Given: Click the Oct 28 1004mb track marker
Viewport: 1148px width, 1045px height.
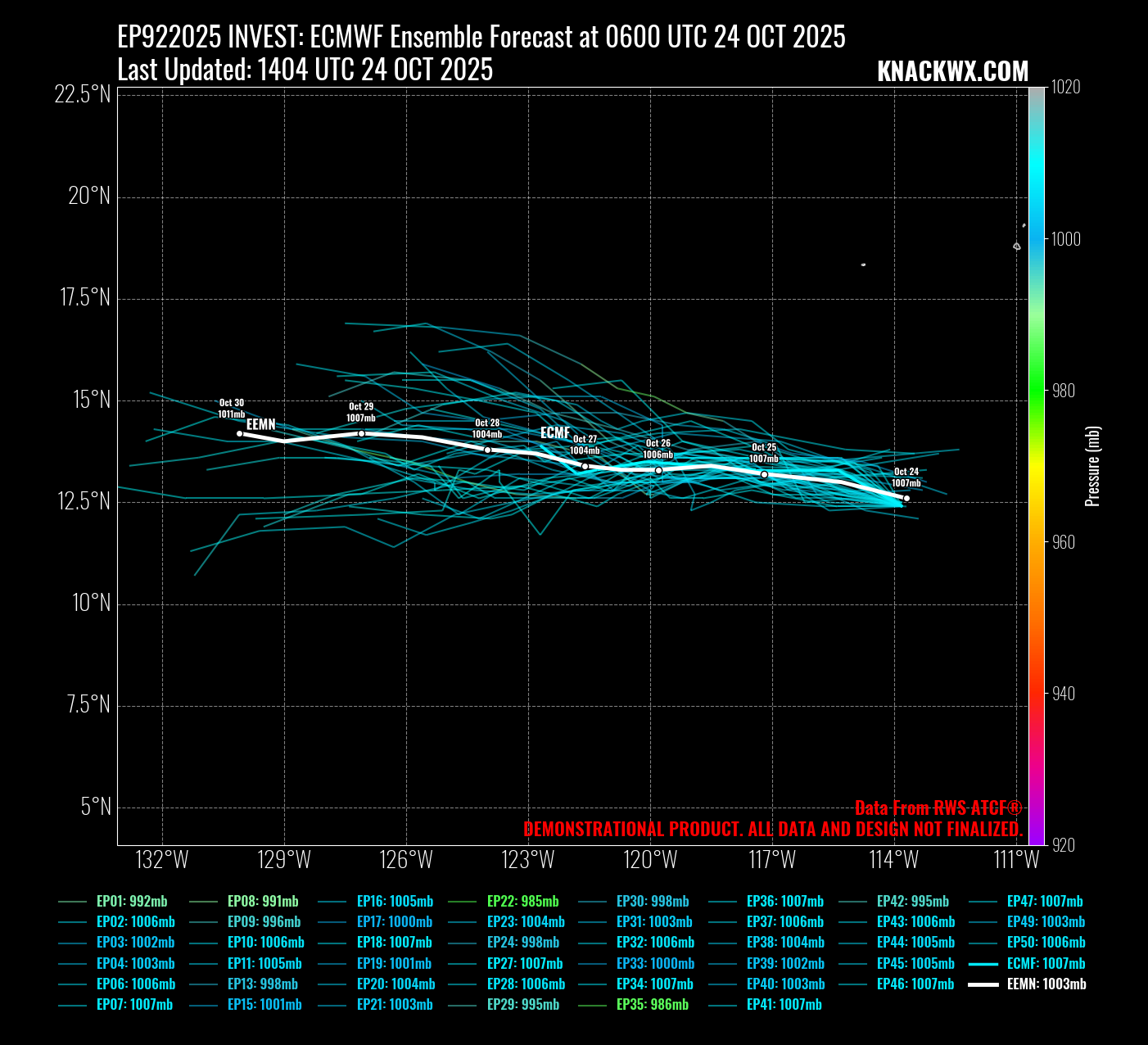Looking at the screenshot, I should (x=487, y=450).
